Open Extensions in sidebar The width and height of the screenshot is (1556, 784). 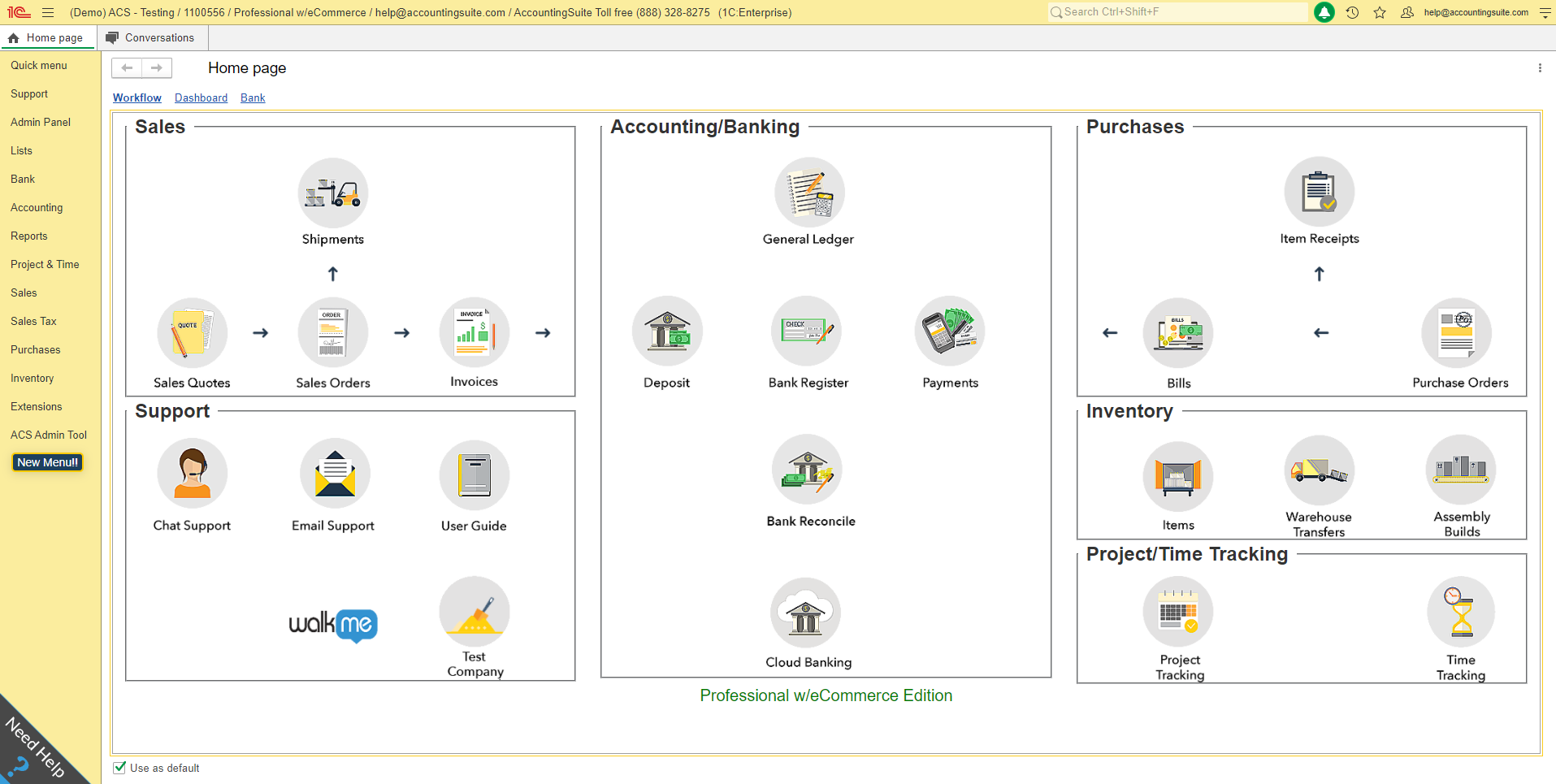coord(37,406)
